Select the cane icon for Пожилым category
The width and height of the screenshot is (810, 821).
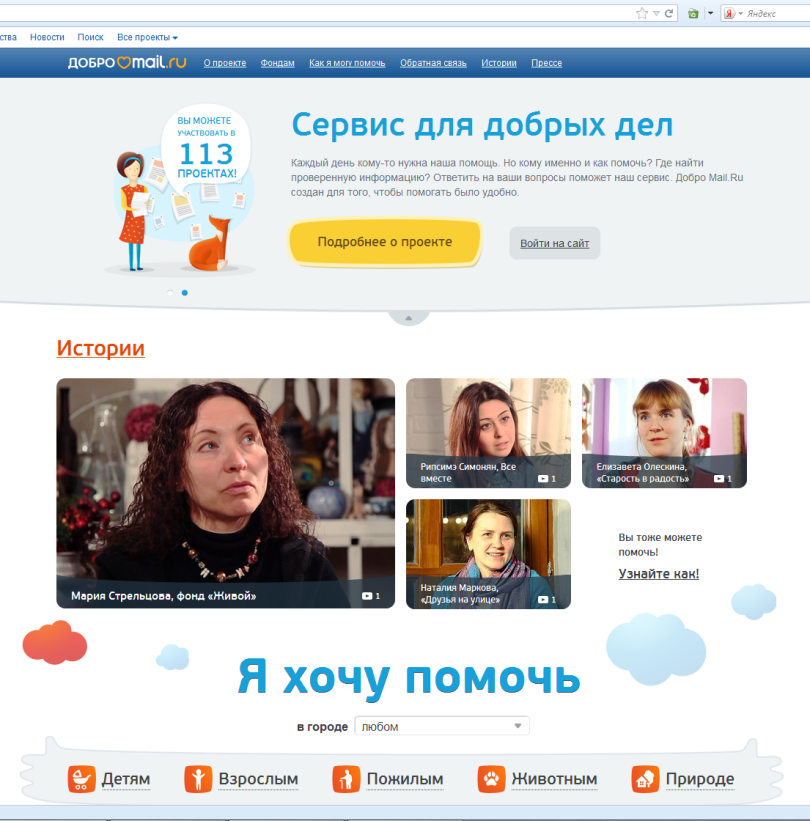point(347,778)
